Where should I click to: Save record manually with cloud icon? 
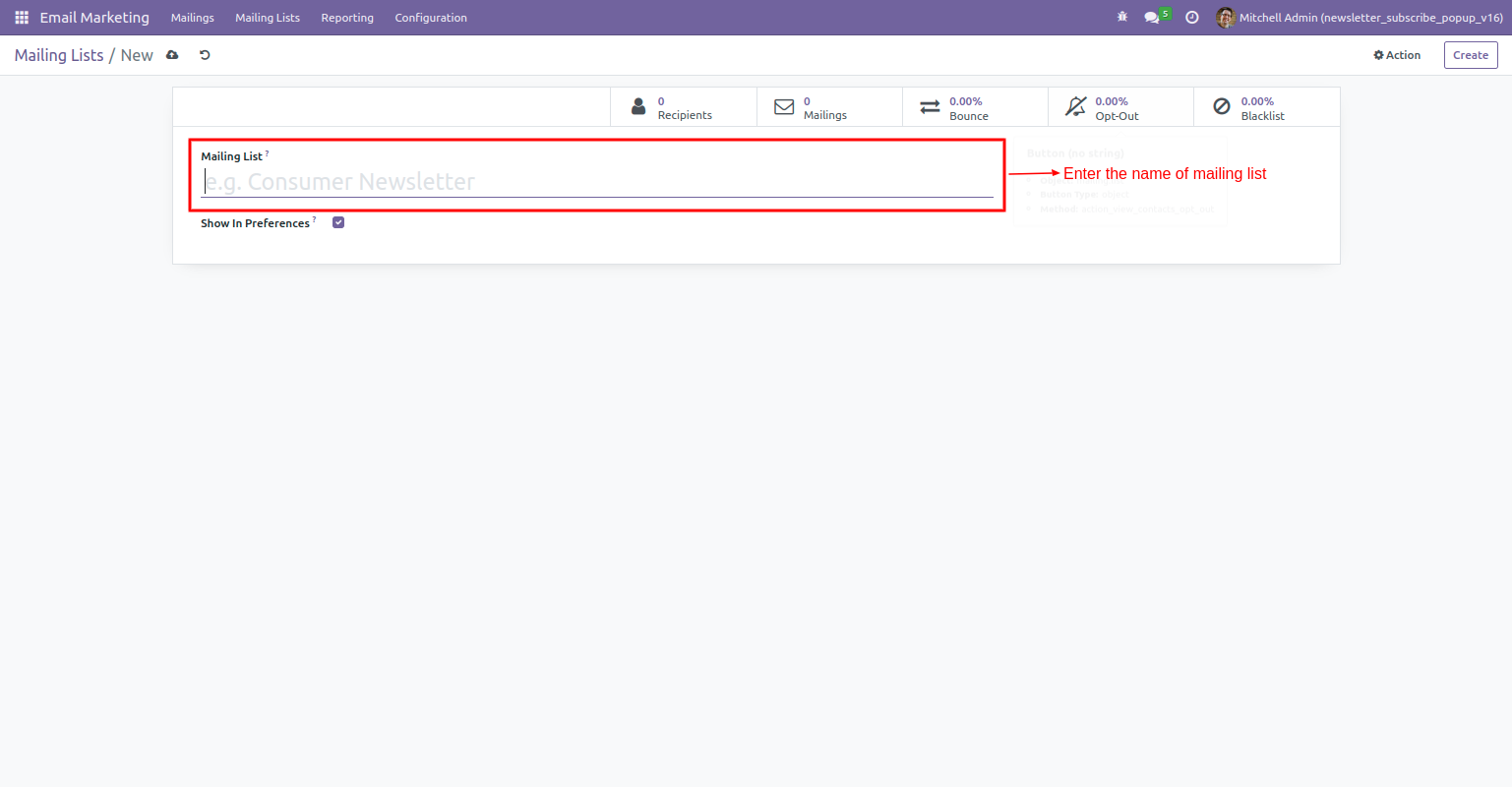pyautogui.click(x=172, y=55)
